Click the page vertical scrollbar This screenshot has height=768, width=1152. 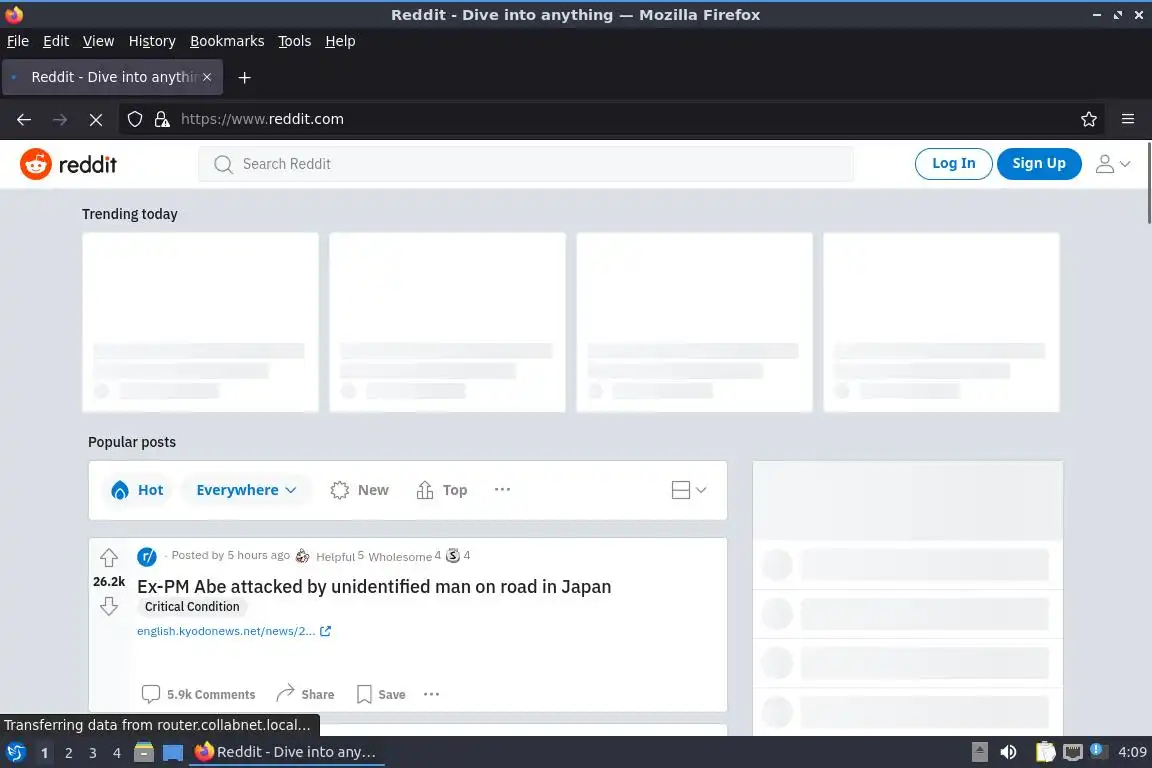pyautogui.click(x=1148, y=184)
